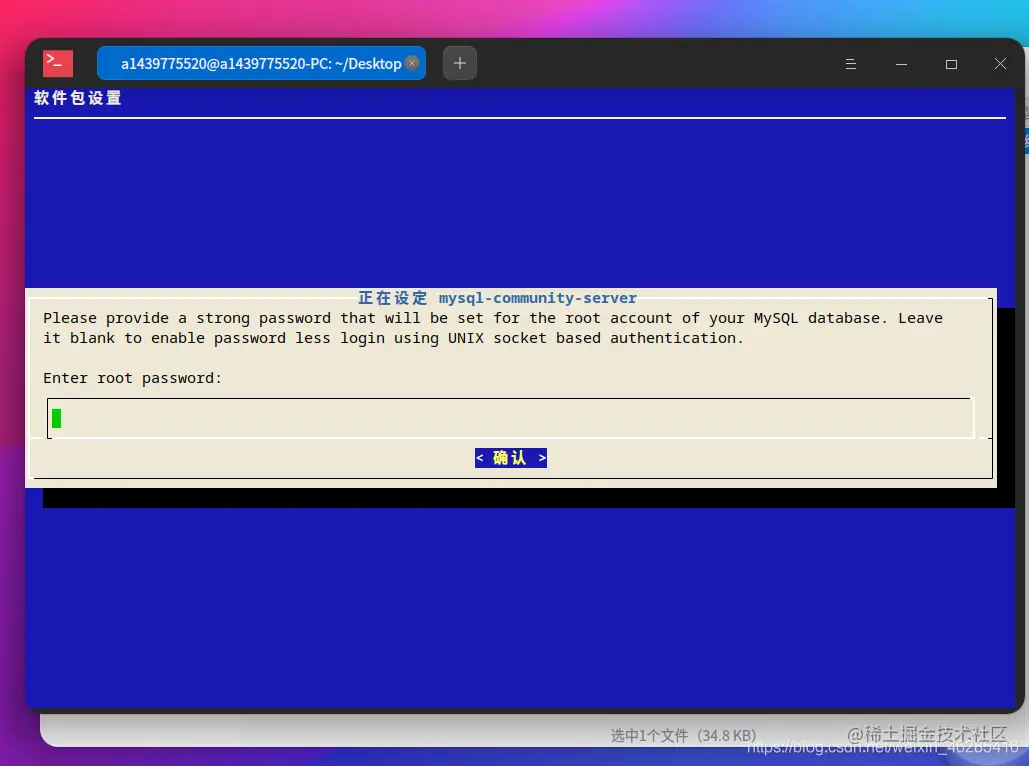Viewport: 1029px width, 766px height.
Task: Click the status text 选中1个文件 (34.8 KB)
Action: pos(683,735)
